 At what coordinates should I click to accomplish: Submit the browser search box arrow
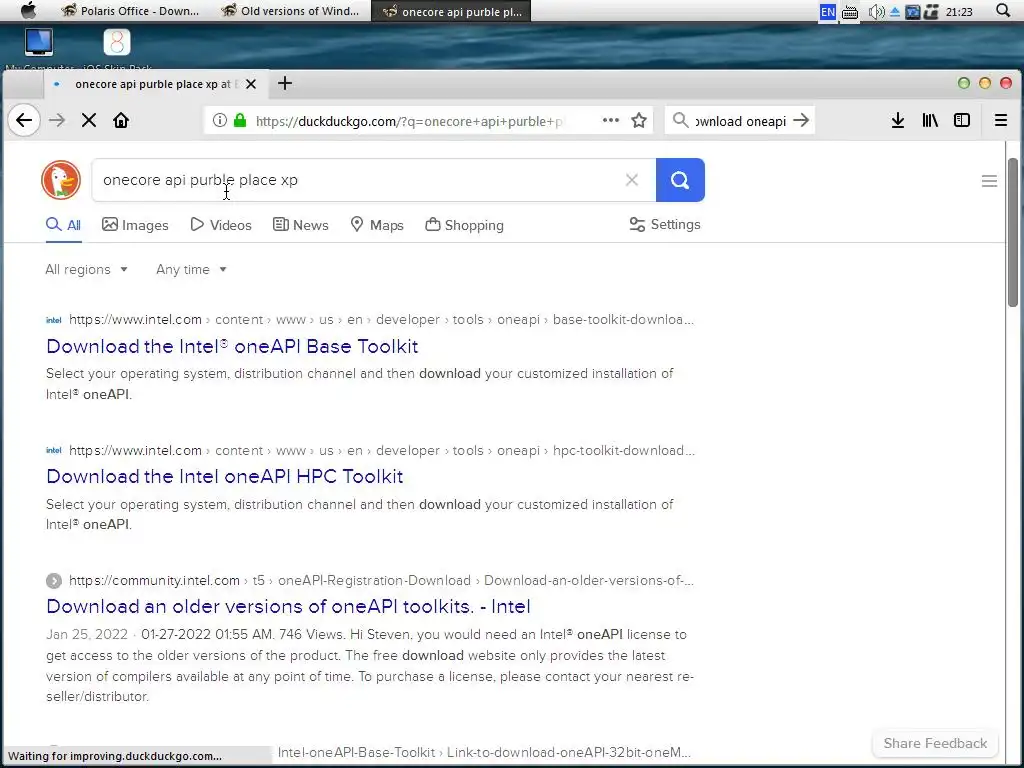[x=801, y=120]
